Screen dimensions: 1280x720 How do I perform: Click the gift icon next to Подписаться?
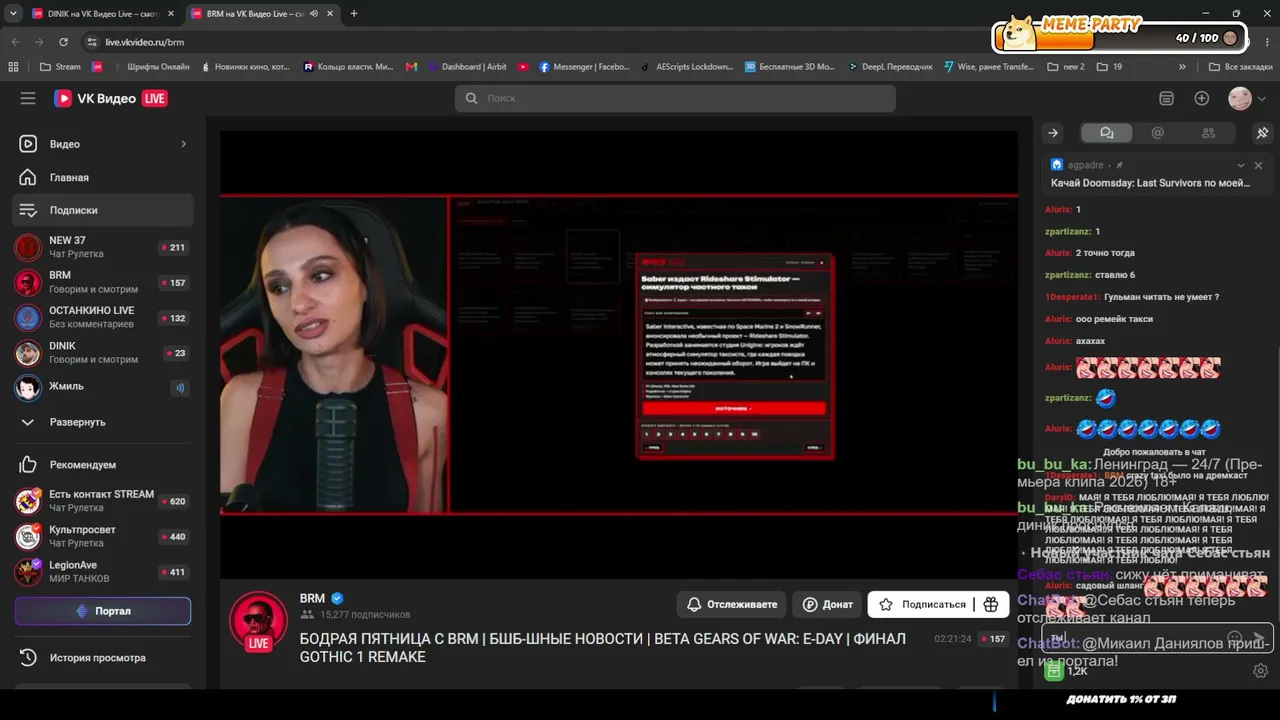(991, 604)
